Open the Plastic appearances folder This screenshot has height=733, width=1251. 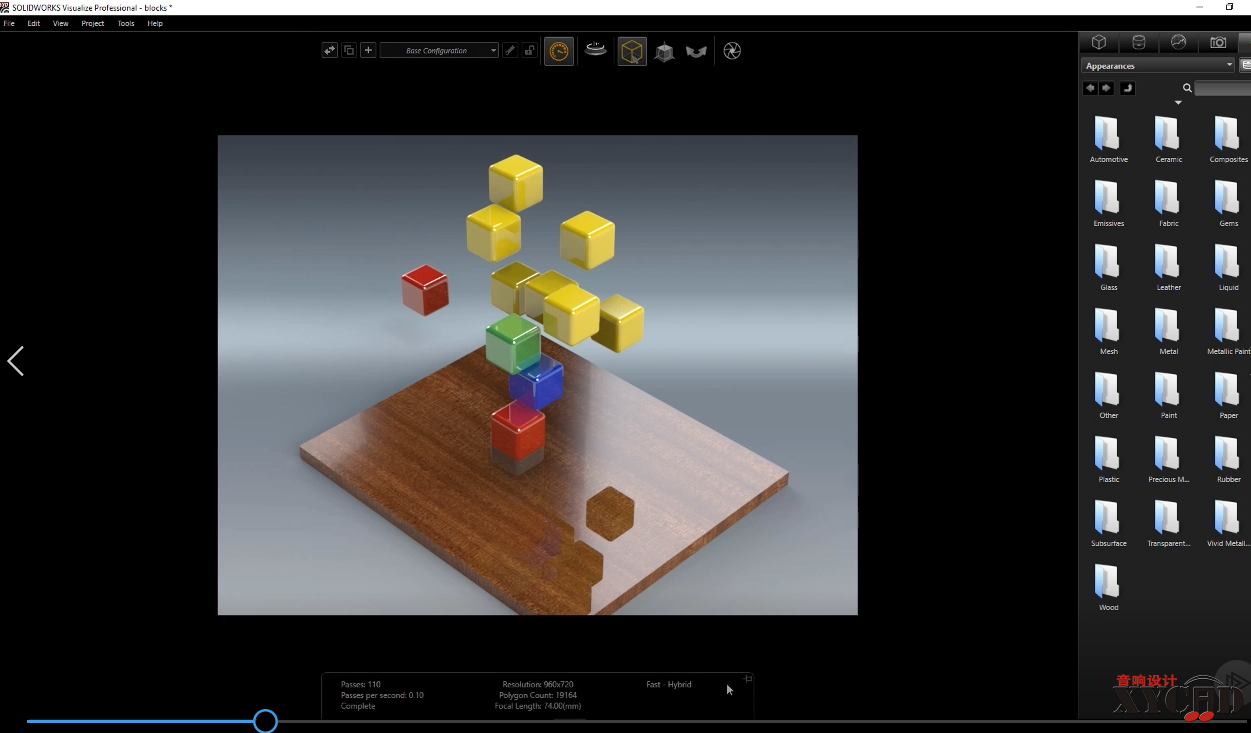(1108, 458)
